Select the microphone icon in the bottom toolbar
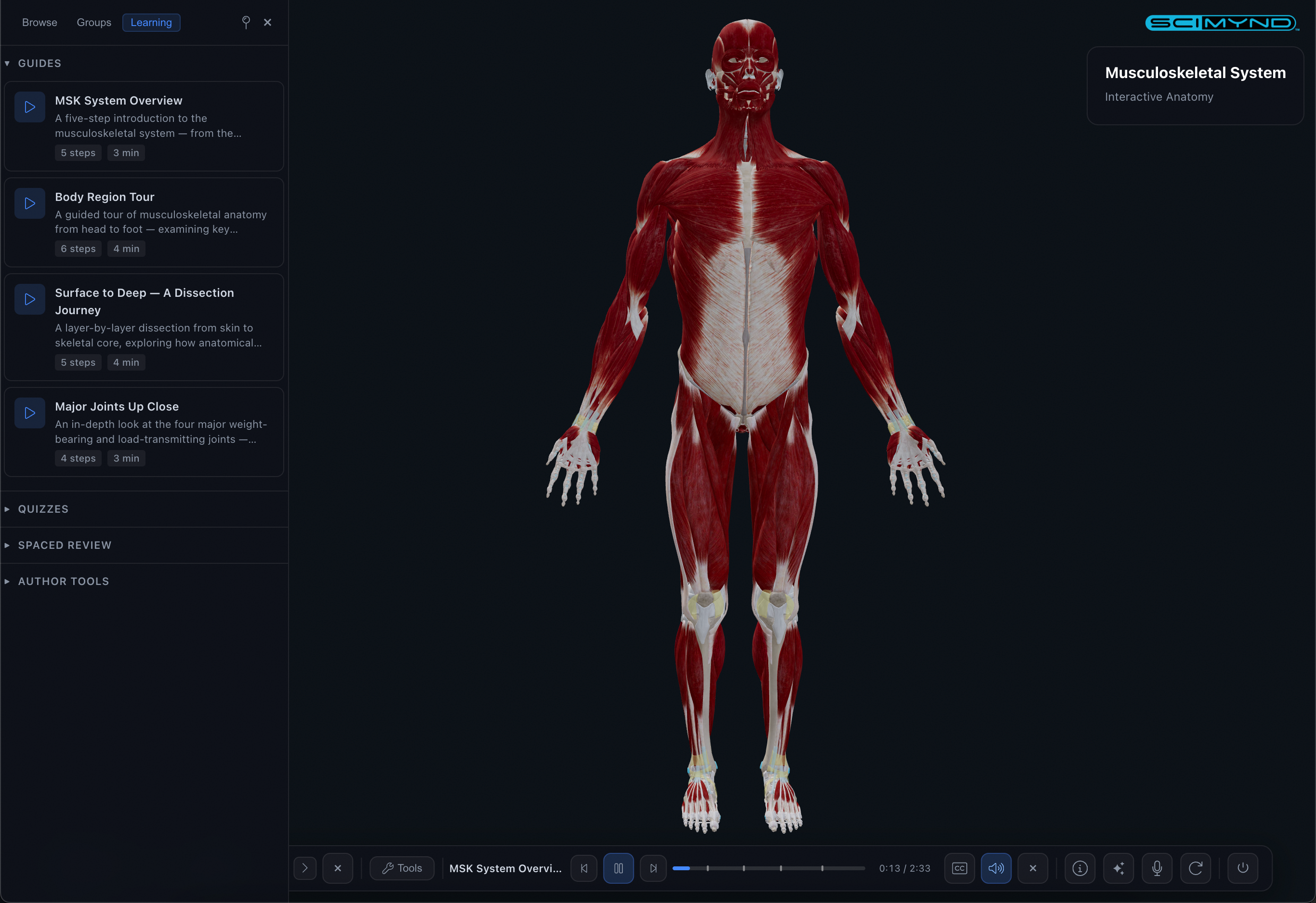 click(1157, 868)
